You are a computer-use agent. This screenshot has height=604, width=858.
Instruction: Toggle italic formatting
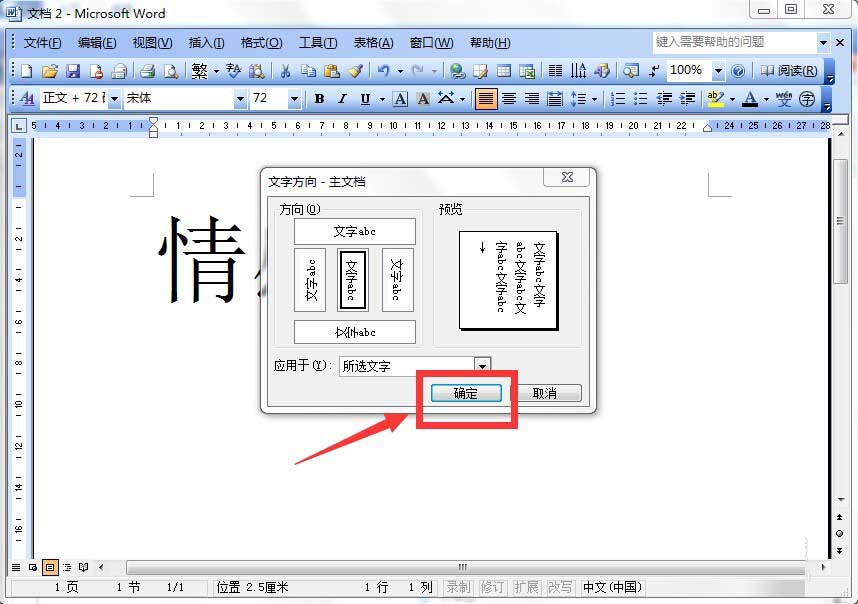342,98
